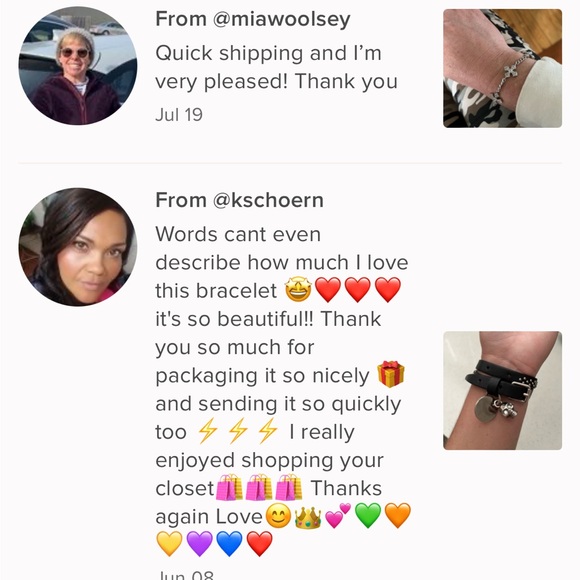Viewport: 580px width, 580px height.
Task: Tap the @kschoern username link
Action: pos(268,200)
